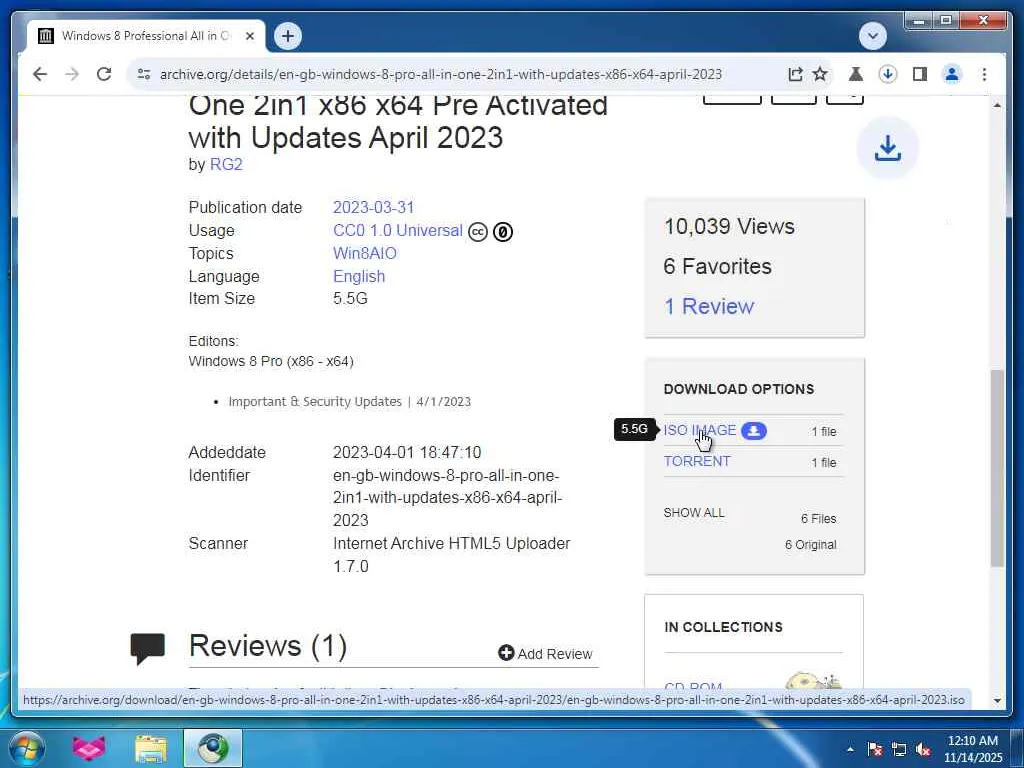Click the badge icon beside ISO IMAGE

754,431
